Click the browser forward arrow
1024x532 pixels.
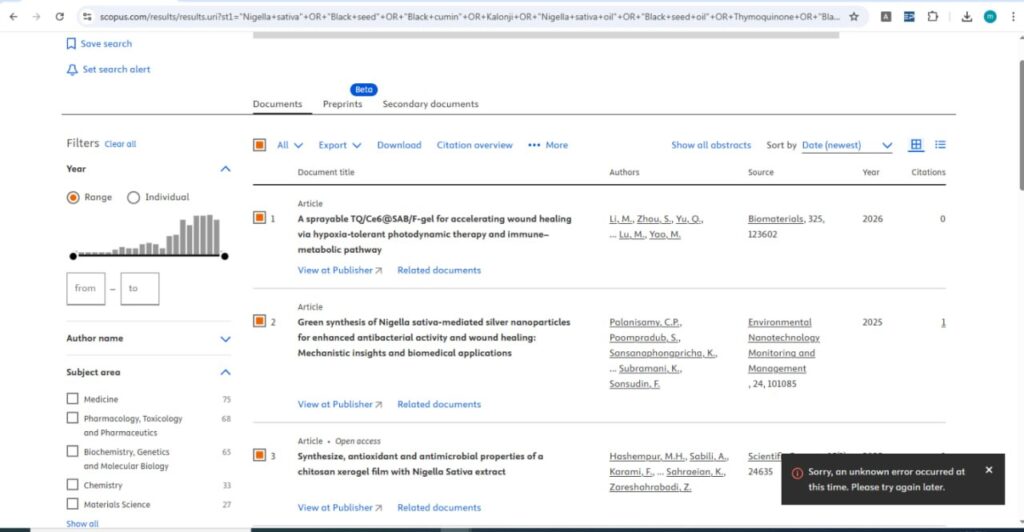click(x=37, y=17)
